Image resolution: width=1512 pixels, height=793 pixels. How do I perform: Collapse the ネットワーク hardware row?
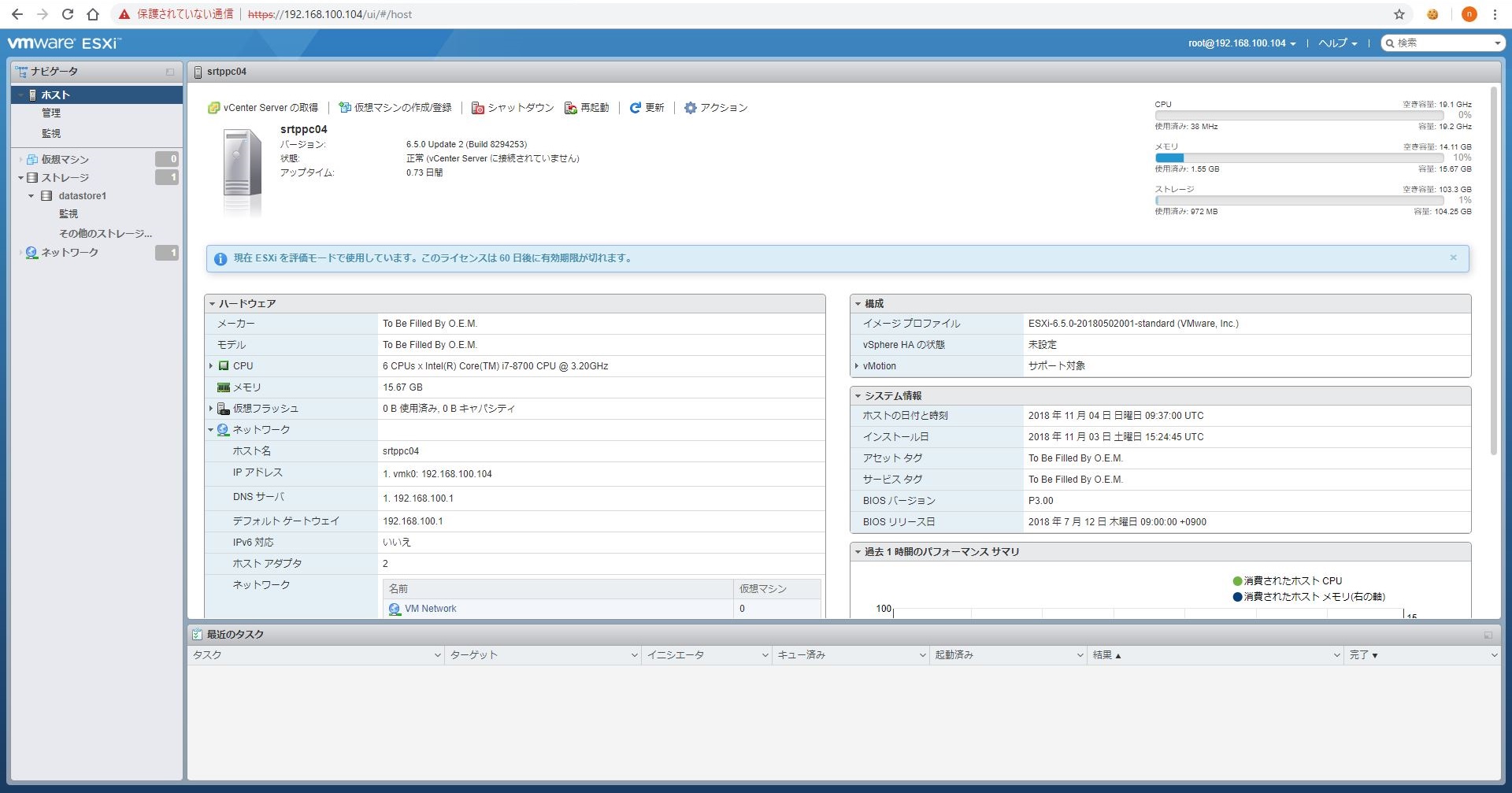(x=211, y=430)
